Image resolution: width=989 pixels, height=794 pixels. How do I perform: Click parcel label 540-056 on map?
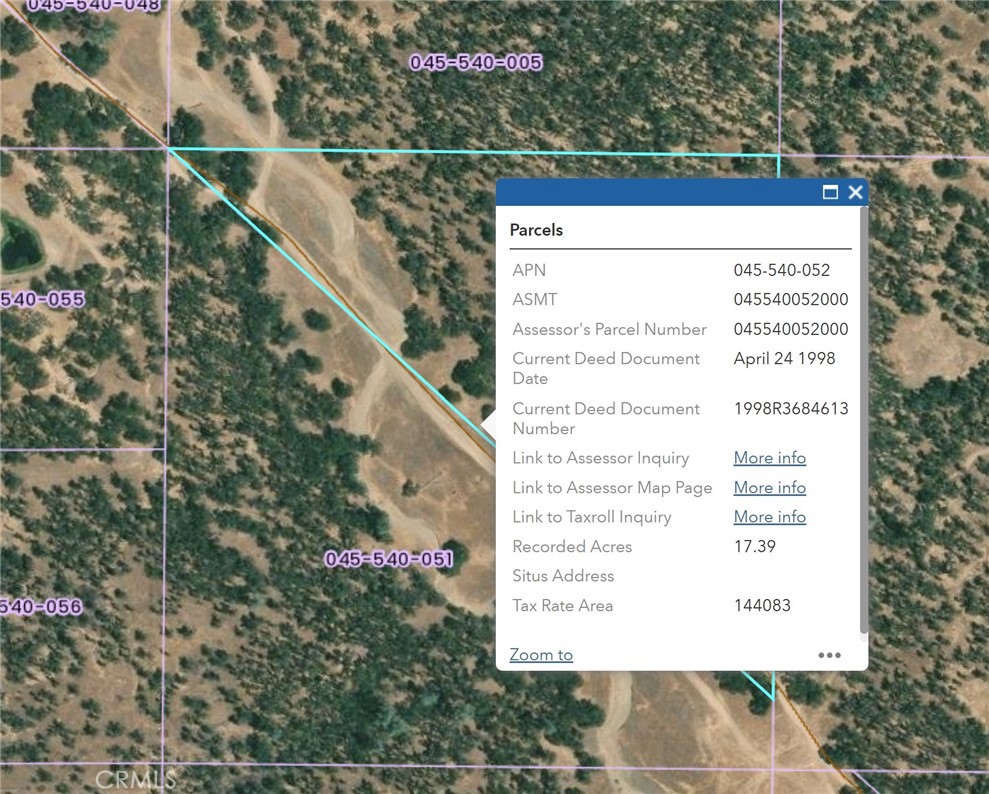(x=39, y=604)
